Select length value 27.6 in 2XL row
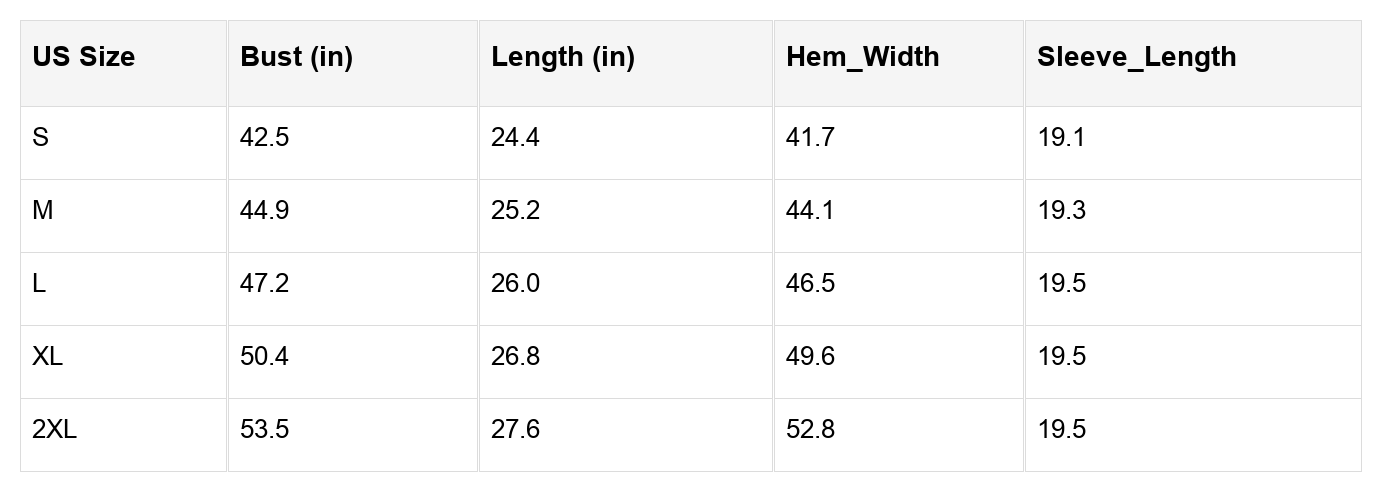The height and width of the screenshot is (491, 1381). 515,430
